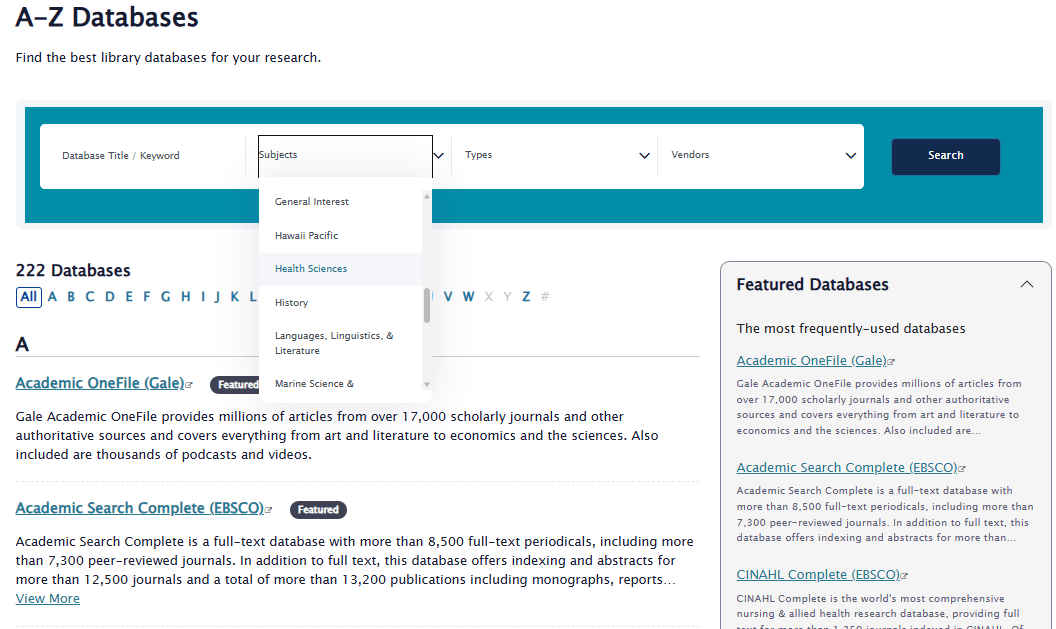This screenshot has height=629, width=1056.
Task: Open Academic Search Complete (EBSCO) in main list
Action: [139, 508]
